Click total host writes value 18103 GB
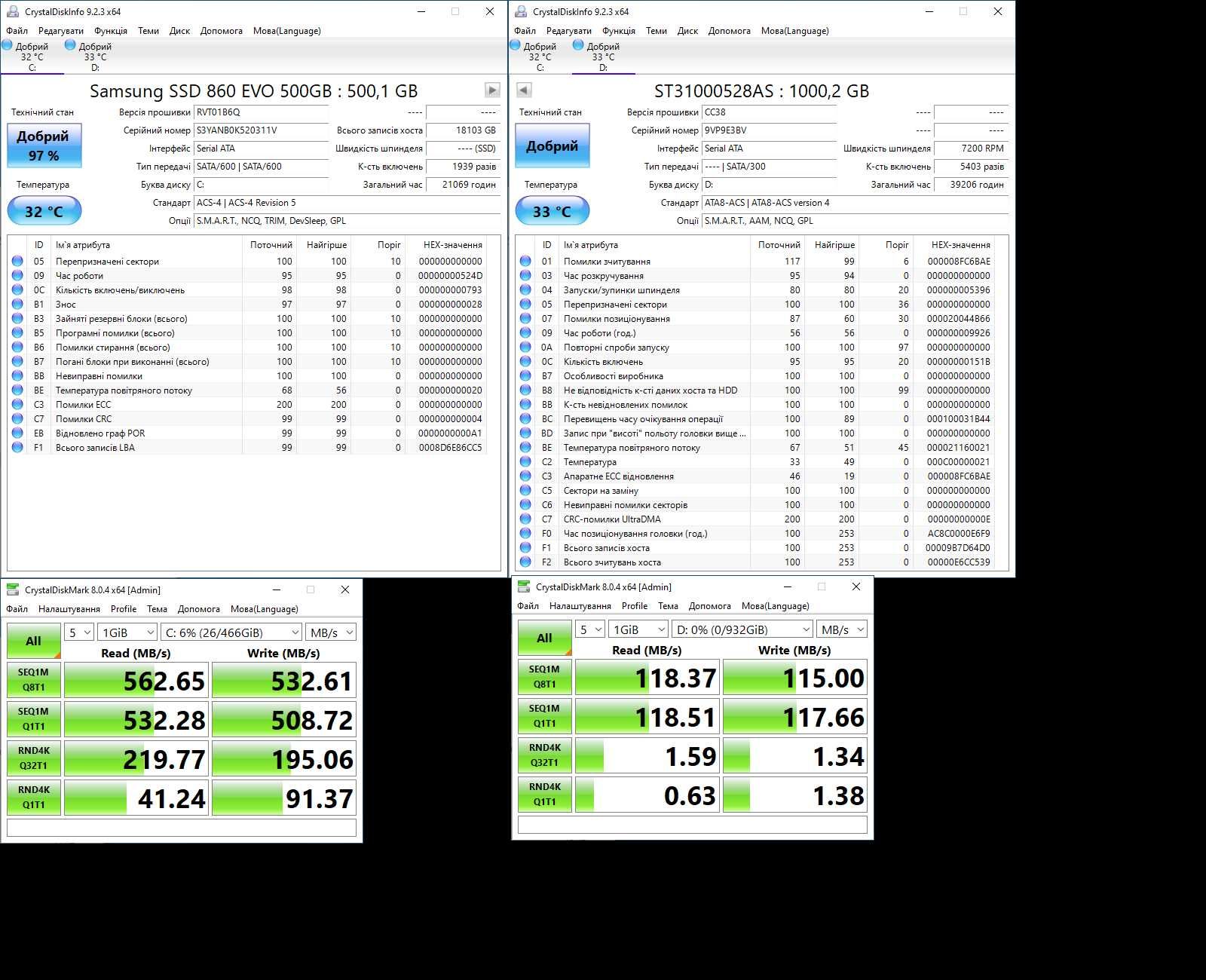This screenshot has width=1206, height=980. click(x=464, y=130)
